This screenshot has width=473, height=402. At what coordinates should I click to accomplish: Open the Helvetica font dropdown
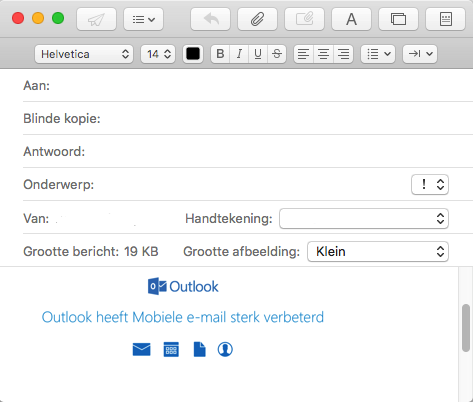pyautogui.click(x=84, y=54)
